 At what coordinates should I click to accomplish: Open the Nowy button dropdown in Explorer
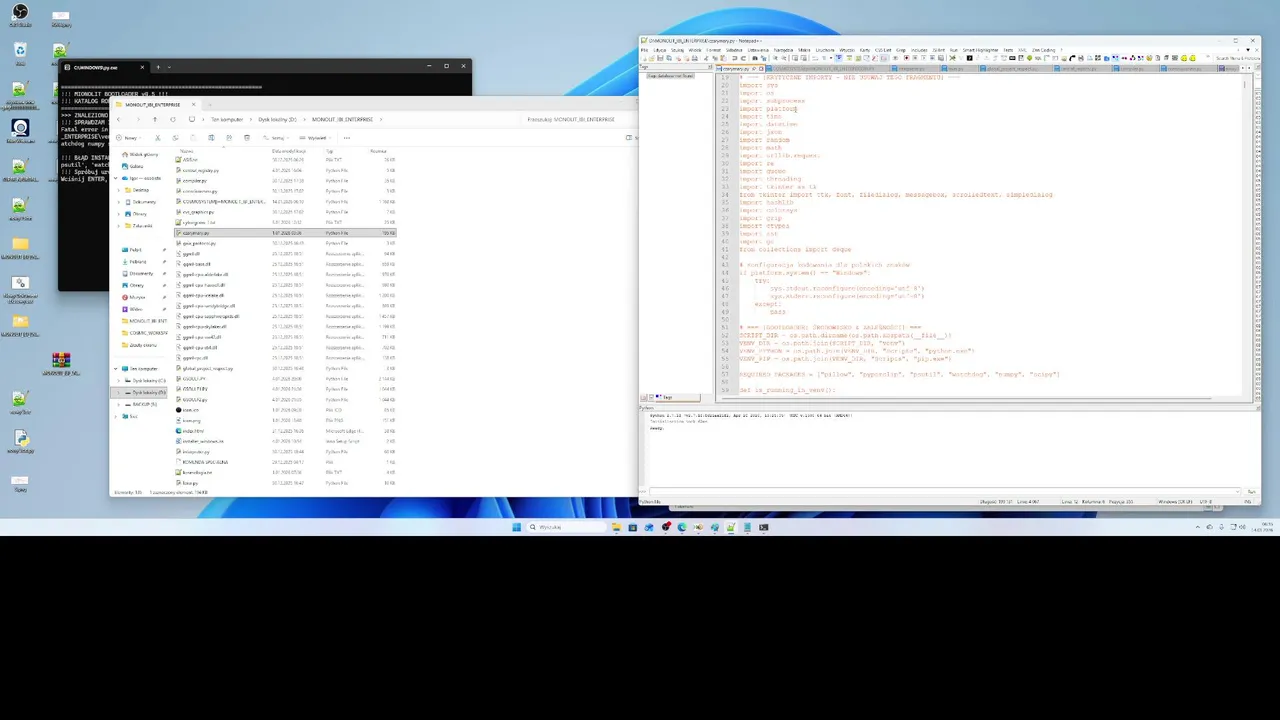point(128,138)
